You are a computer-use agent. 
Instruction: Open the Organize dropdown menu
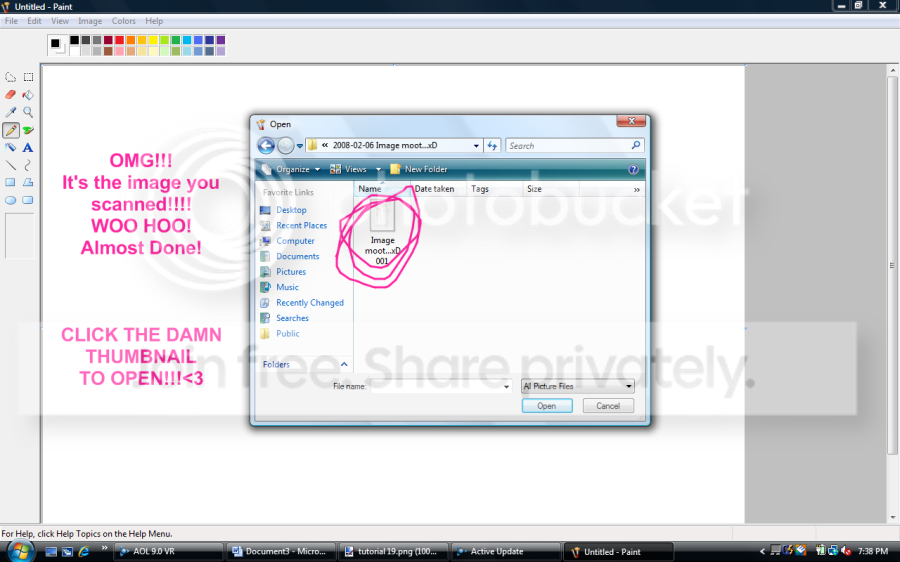(x=291, y=169)
